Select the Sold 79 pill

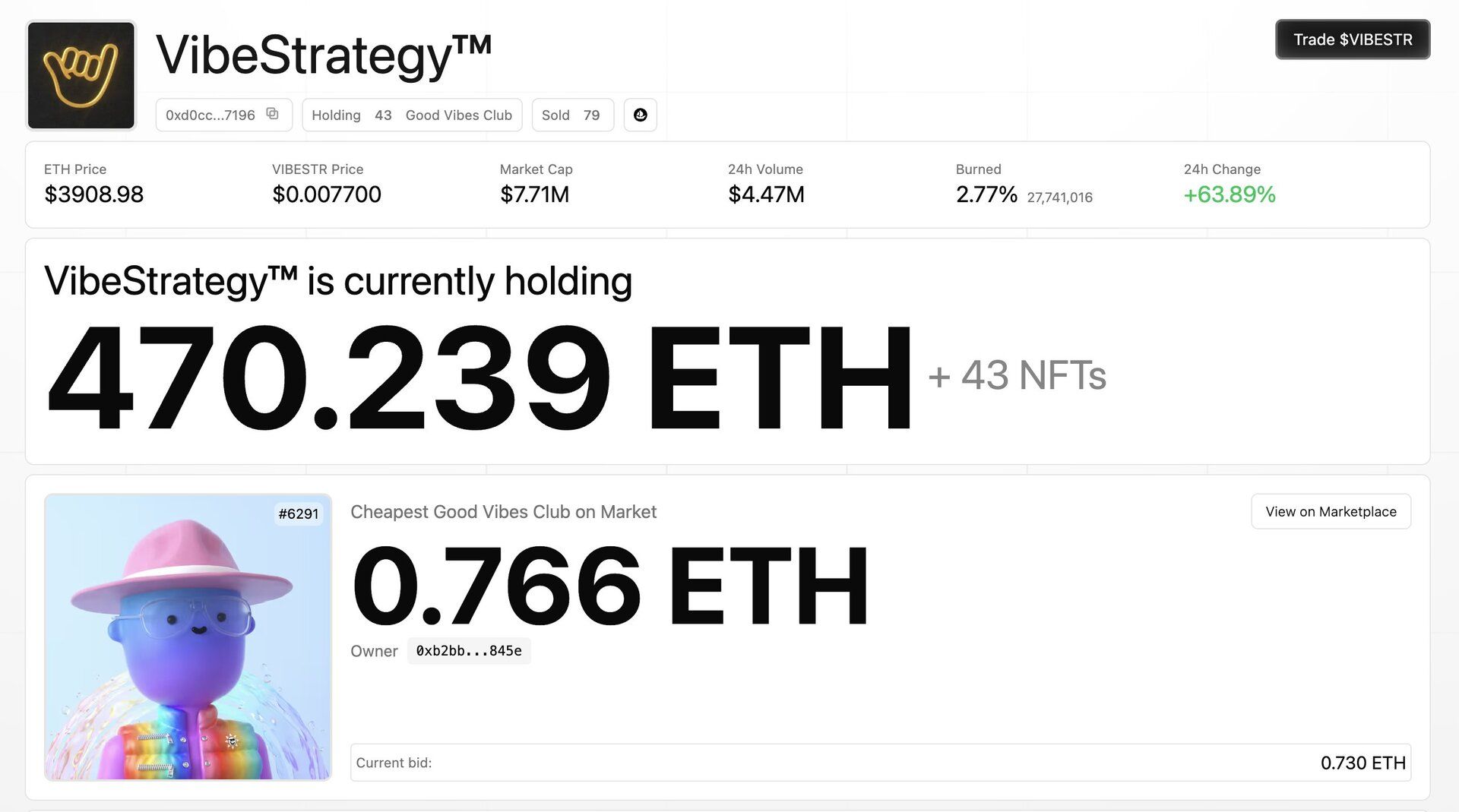(571, 115)
